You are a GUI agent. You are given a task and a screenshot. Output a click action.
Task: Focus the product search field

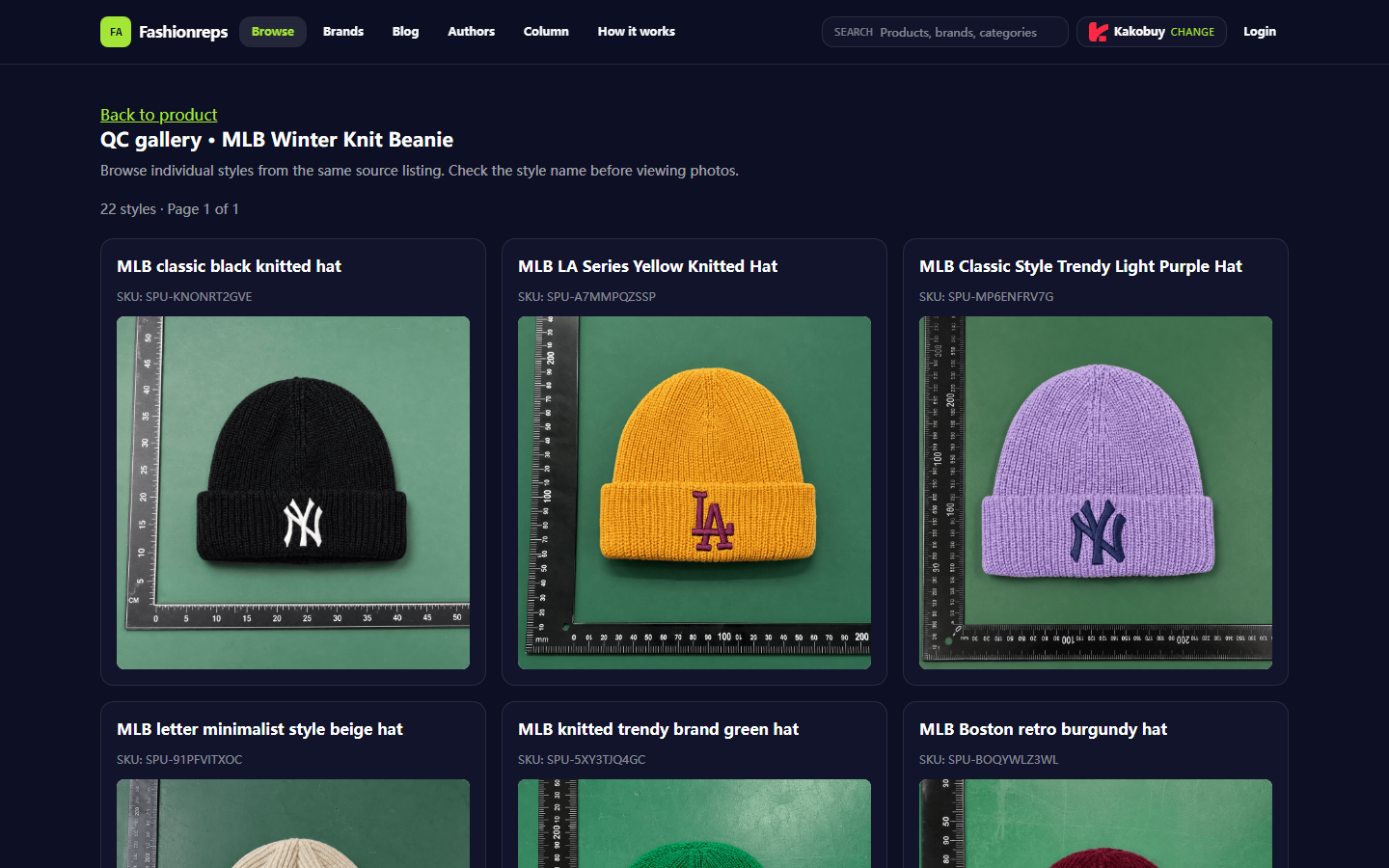[945, 32]
